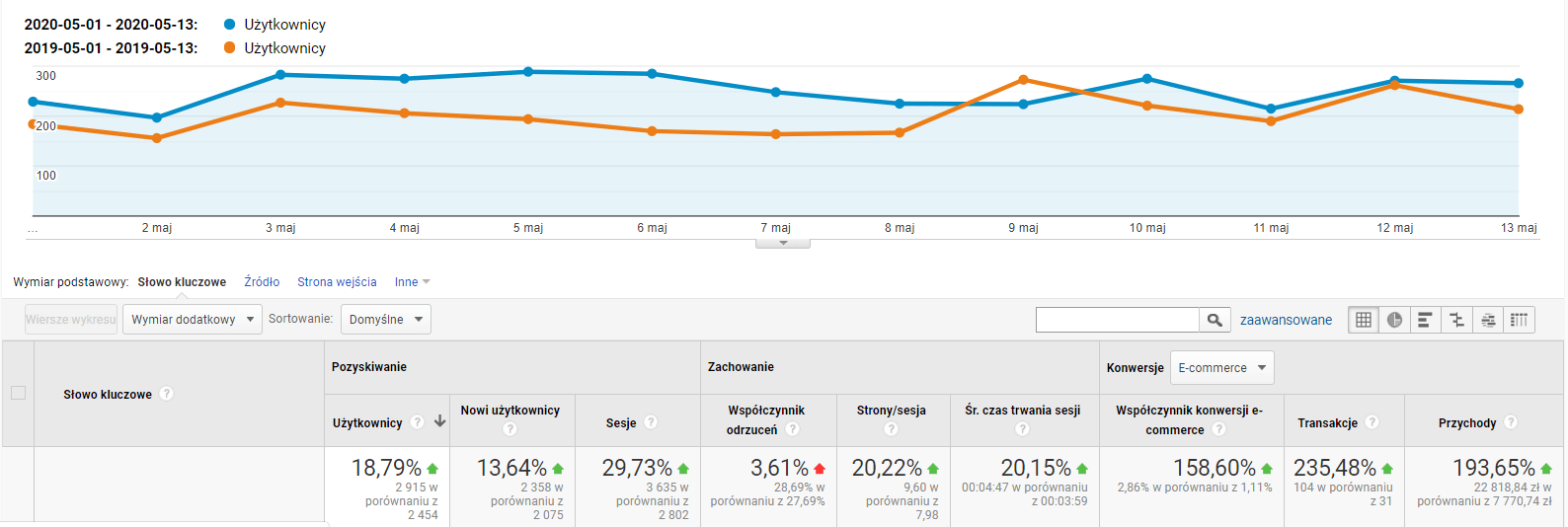
Task: Open the Domyślne sorting dropdown
Action: click(386, 320)
